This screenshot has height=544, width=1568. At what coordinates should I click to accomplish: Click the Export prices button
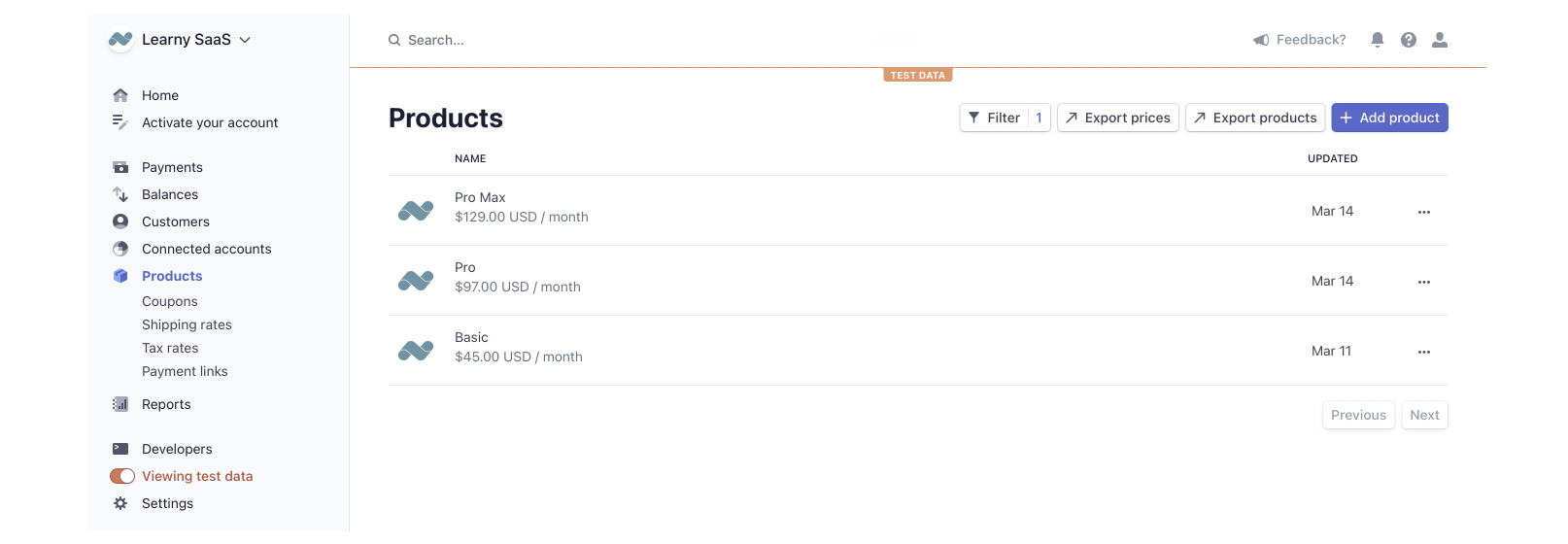(x=1117, y=118)
